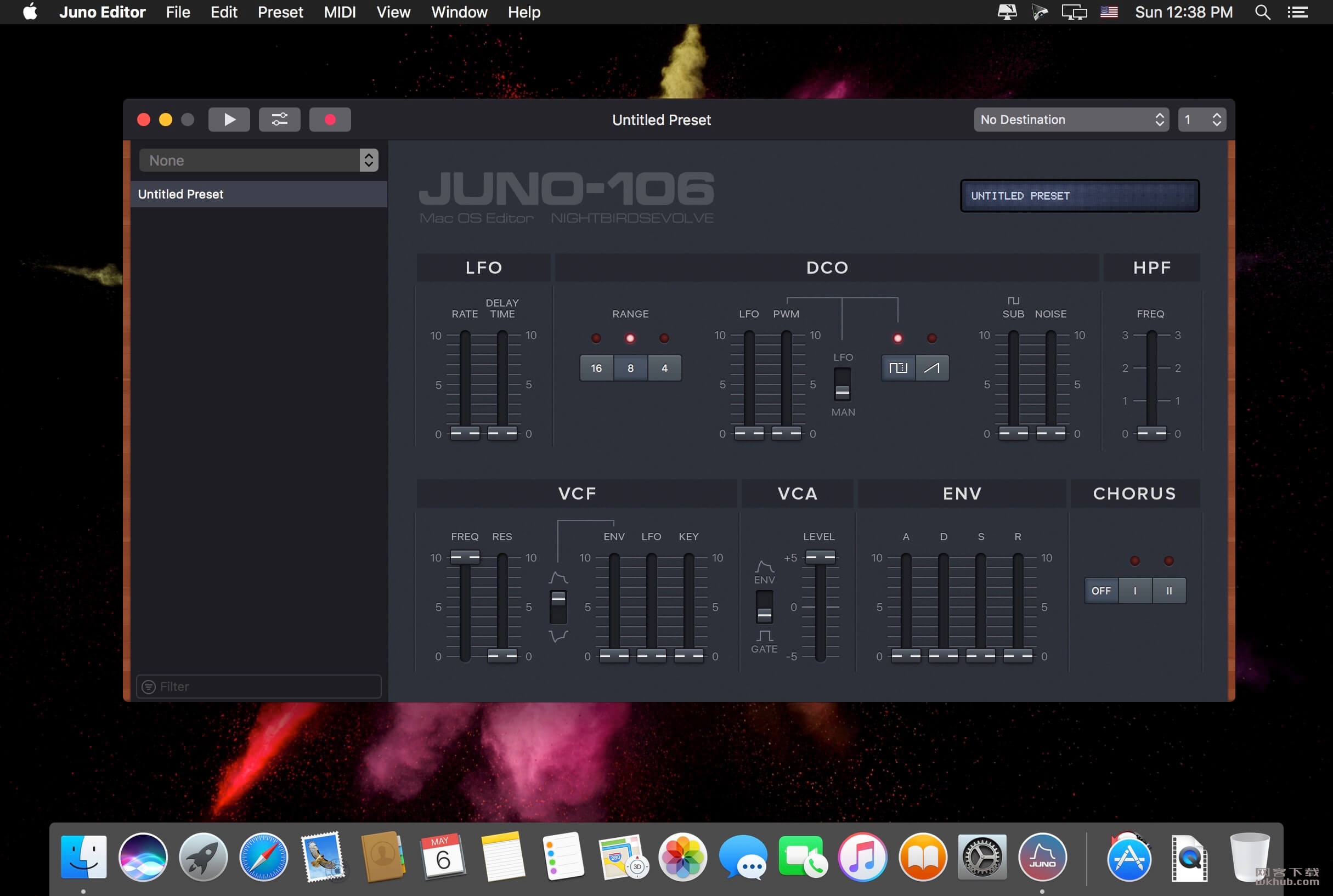Image resolution: width=1333 pixels, height=896 pixels.
Task: Open the MIDI menu
Action: click(x=340, y=12)
